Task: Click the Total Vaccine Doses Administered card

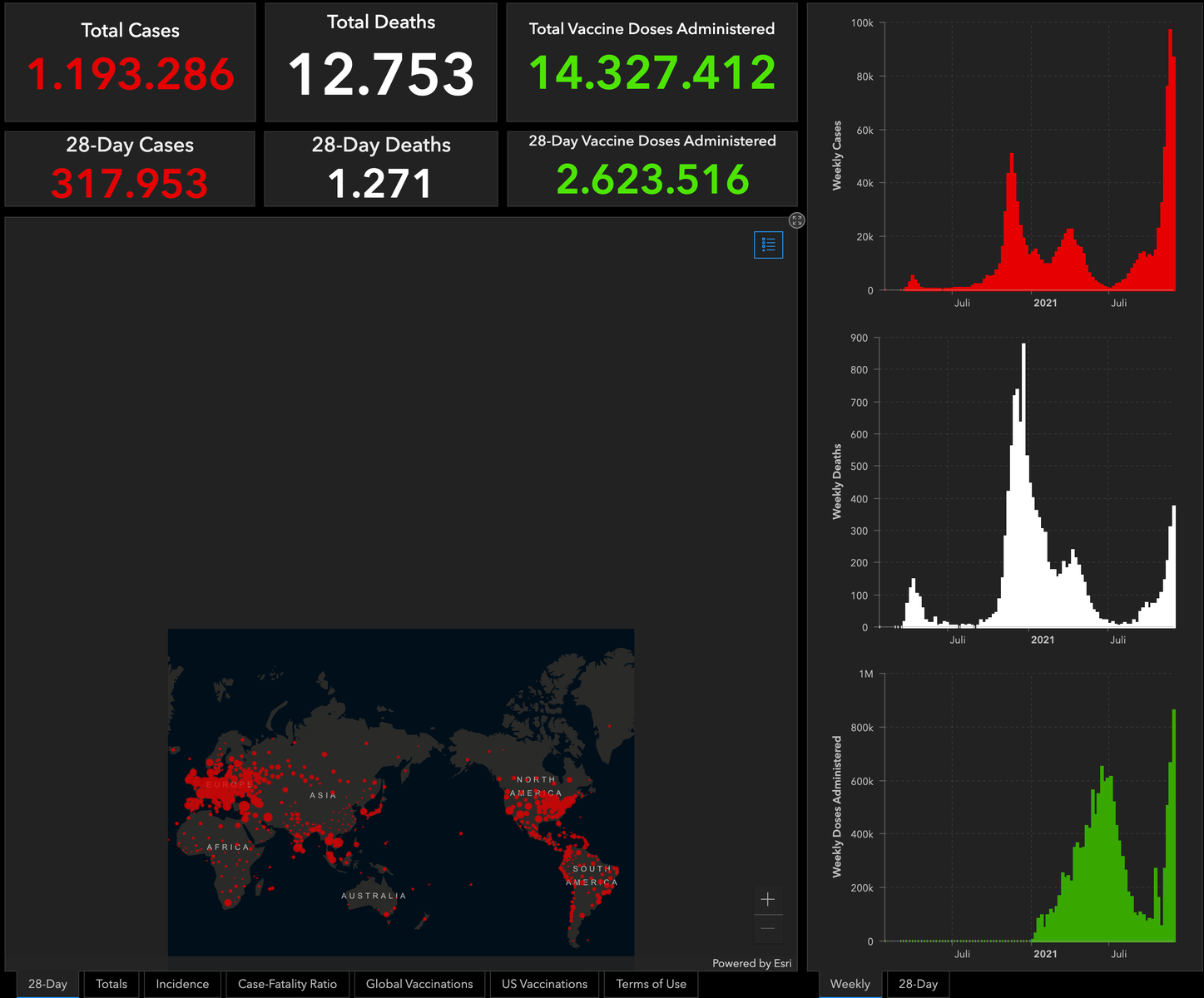Action: coord(652,62)
